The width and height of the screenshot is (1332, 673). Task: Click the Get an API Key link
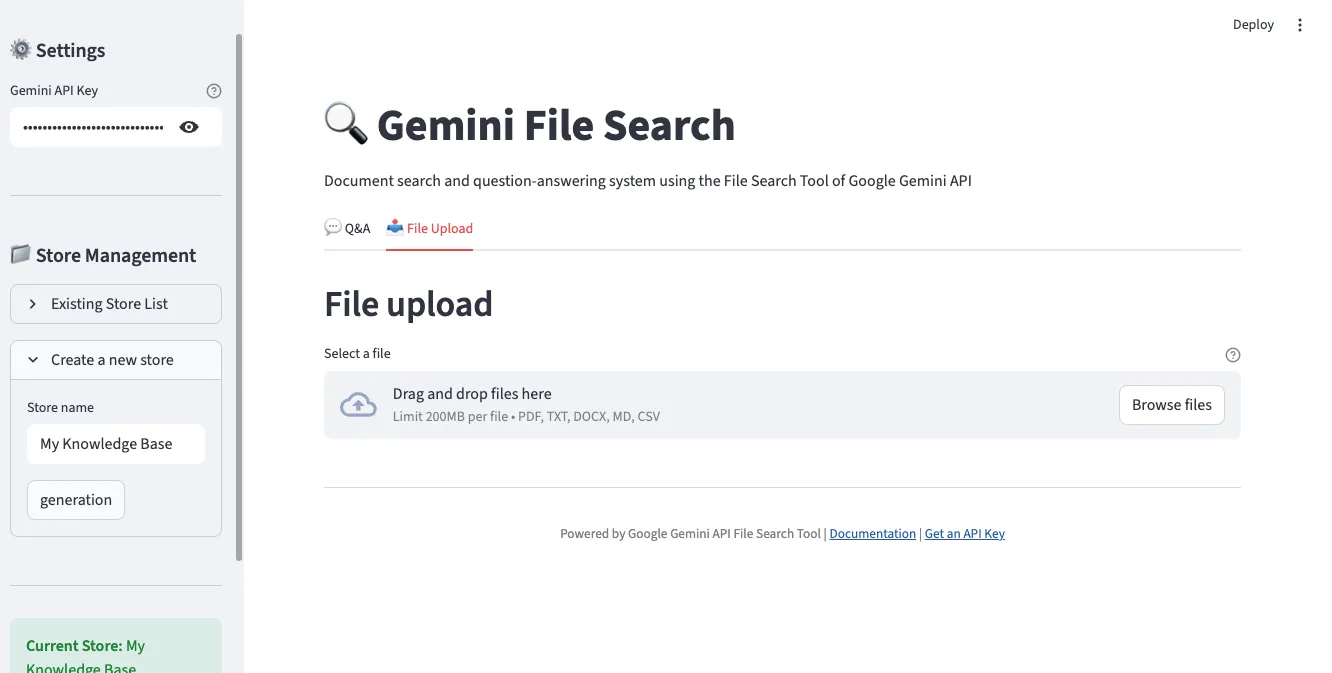963,533
